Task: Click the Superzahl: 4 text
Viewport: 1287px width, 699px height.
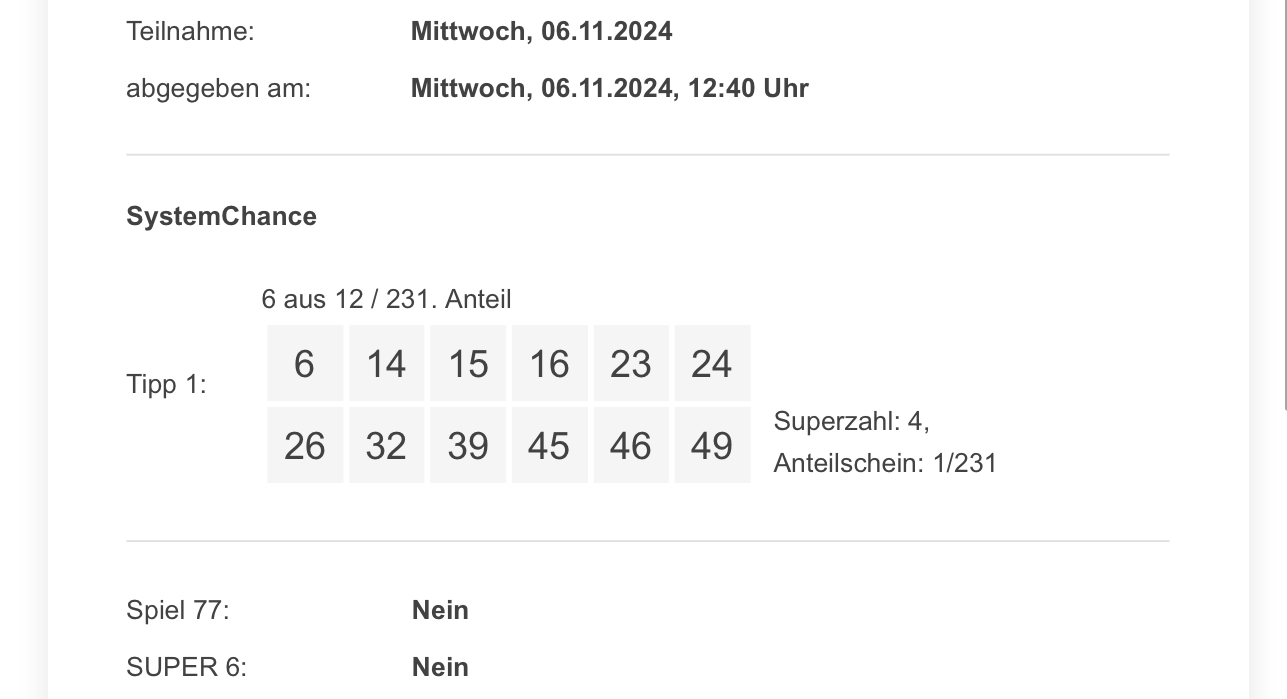Action: coord(851,421)
